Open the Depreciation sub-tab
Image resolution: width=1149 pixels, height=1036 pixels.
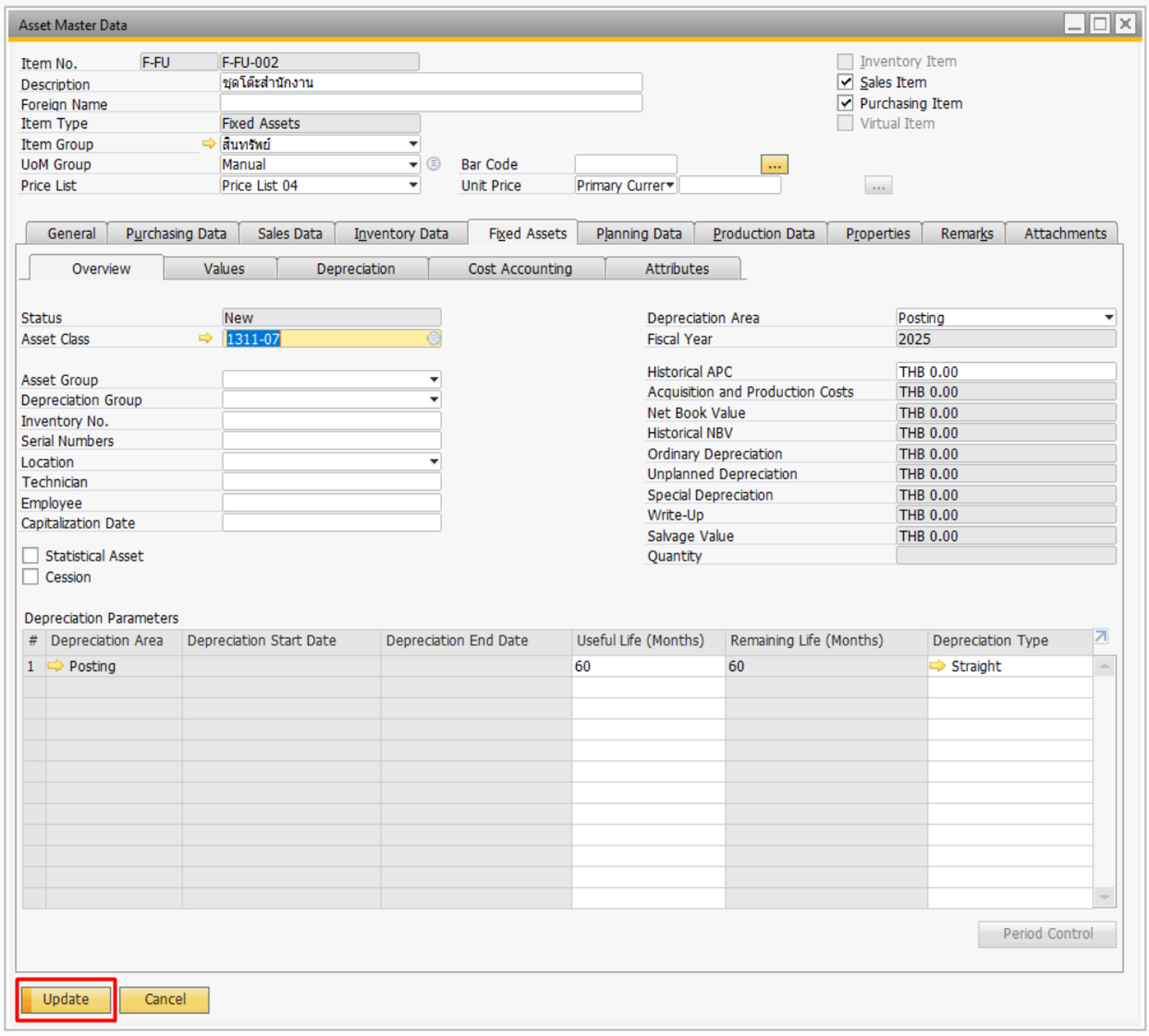pyautogui.click(x=355, y=269)
